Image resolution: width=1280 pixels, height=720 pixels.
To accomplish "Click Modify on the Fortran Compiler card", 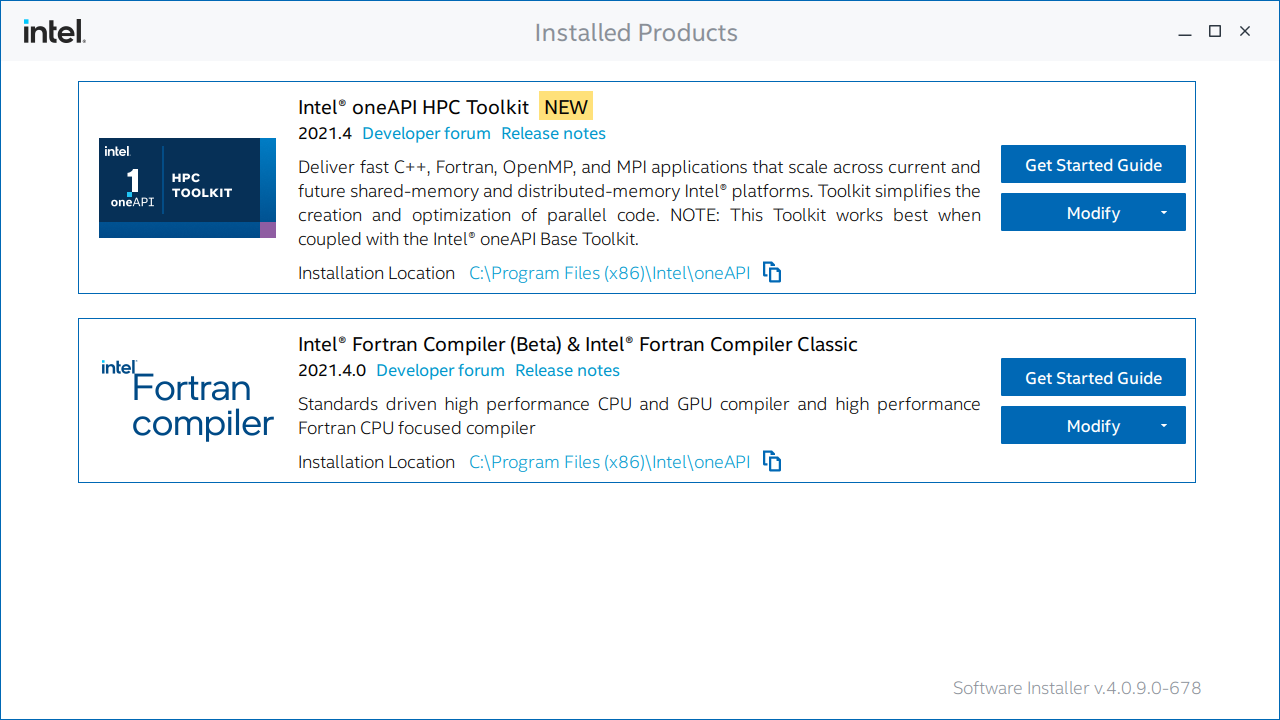I will coord(1085,425).
